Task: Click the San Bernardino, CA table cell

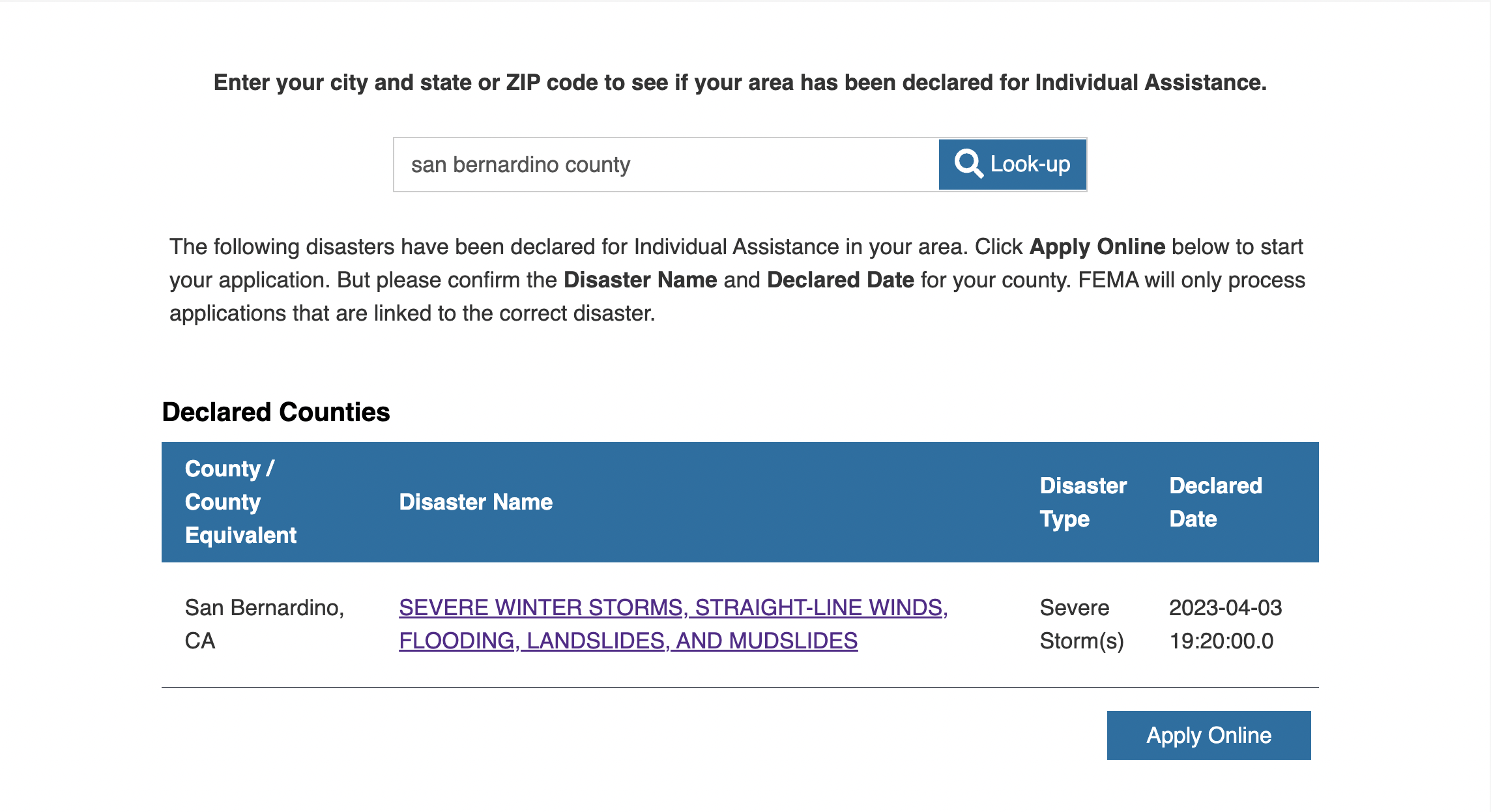Action: point(265,624)
